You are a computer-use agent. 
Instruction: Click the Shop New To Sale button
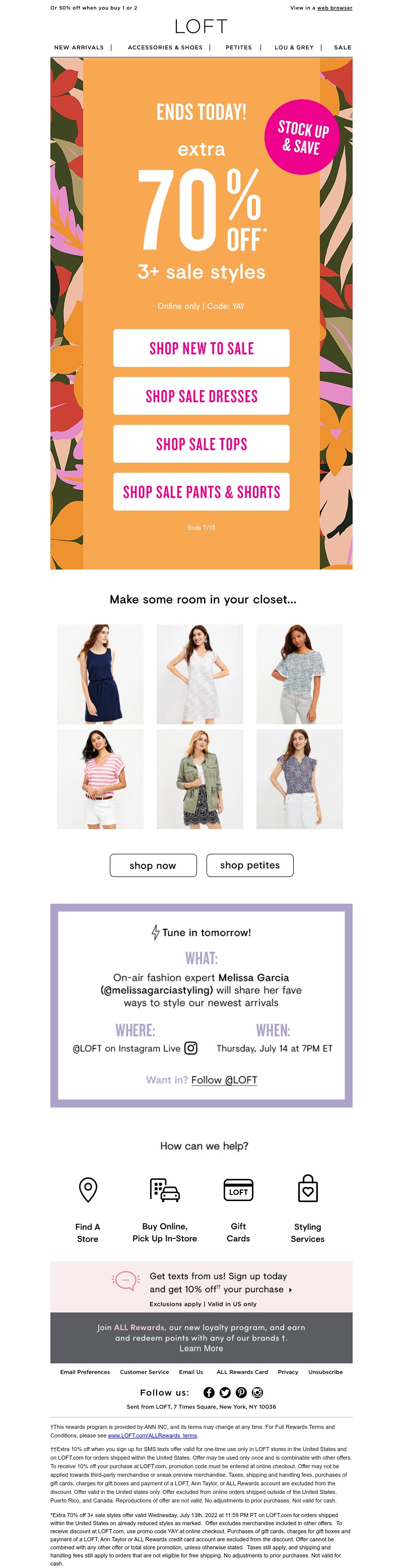pos(201,348)
